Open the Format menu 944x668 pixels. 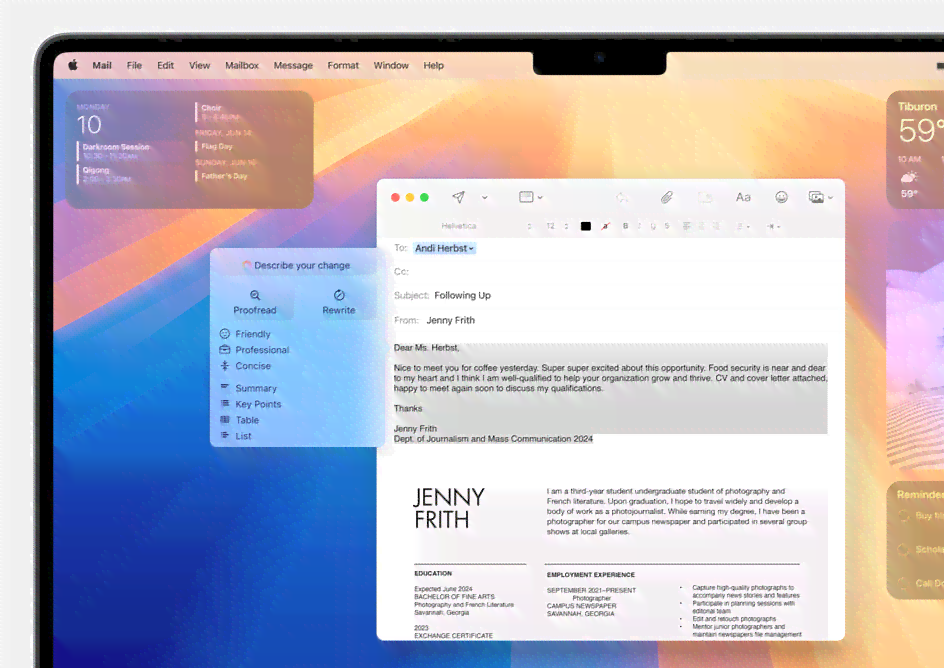pos(343,65)
